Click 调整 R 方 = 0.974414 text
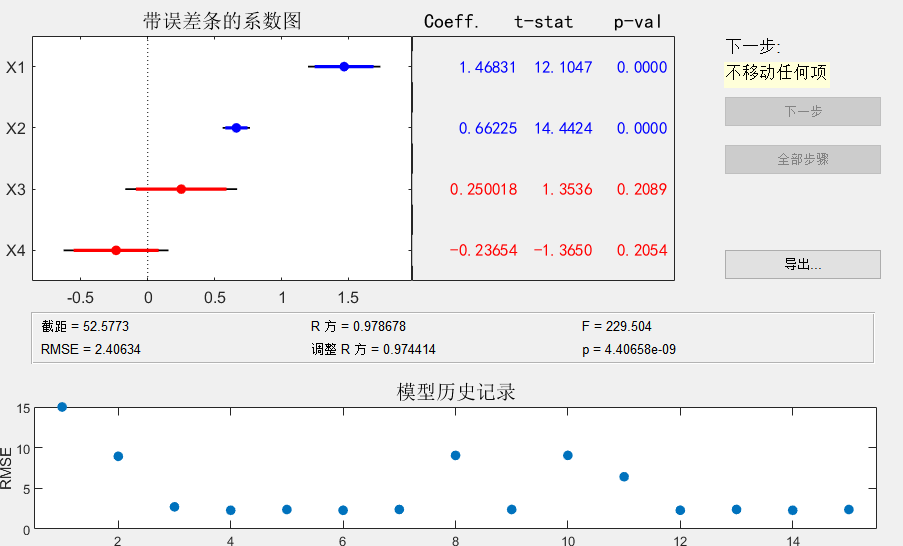The height and width of the screenshot is (546, 903). [373, 350]
